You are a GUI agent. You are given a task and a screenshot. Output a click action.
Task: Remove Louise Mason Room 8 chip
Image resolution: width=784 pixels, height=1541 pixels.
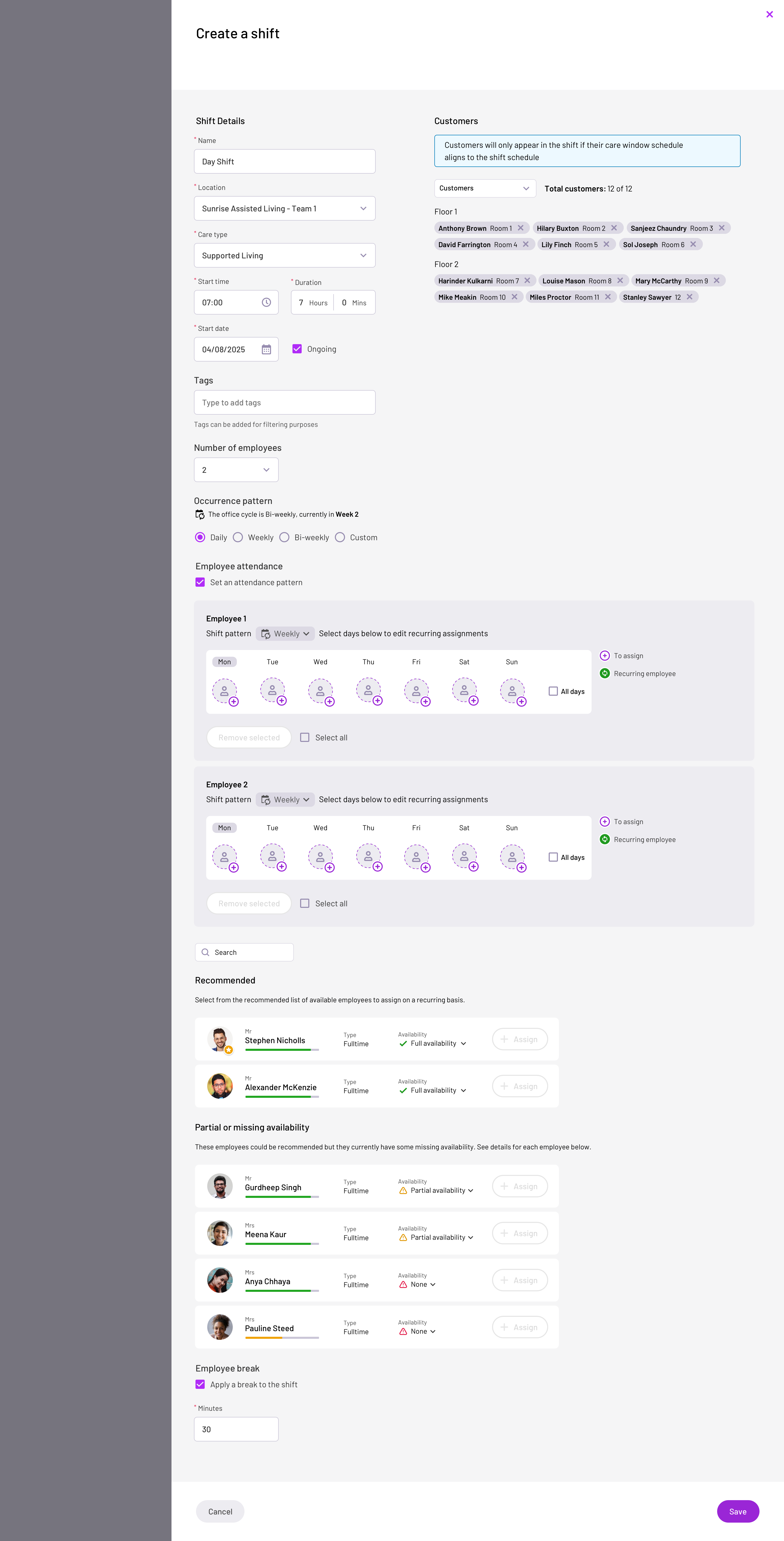tap(620, 281)
